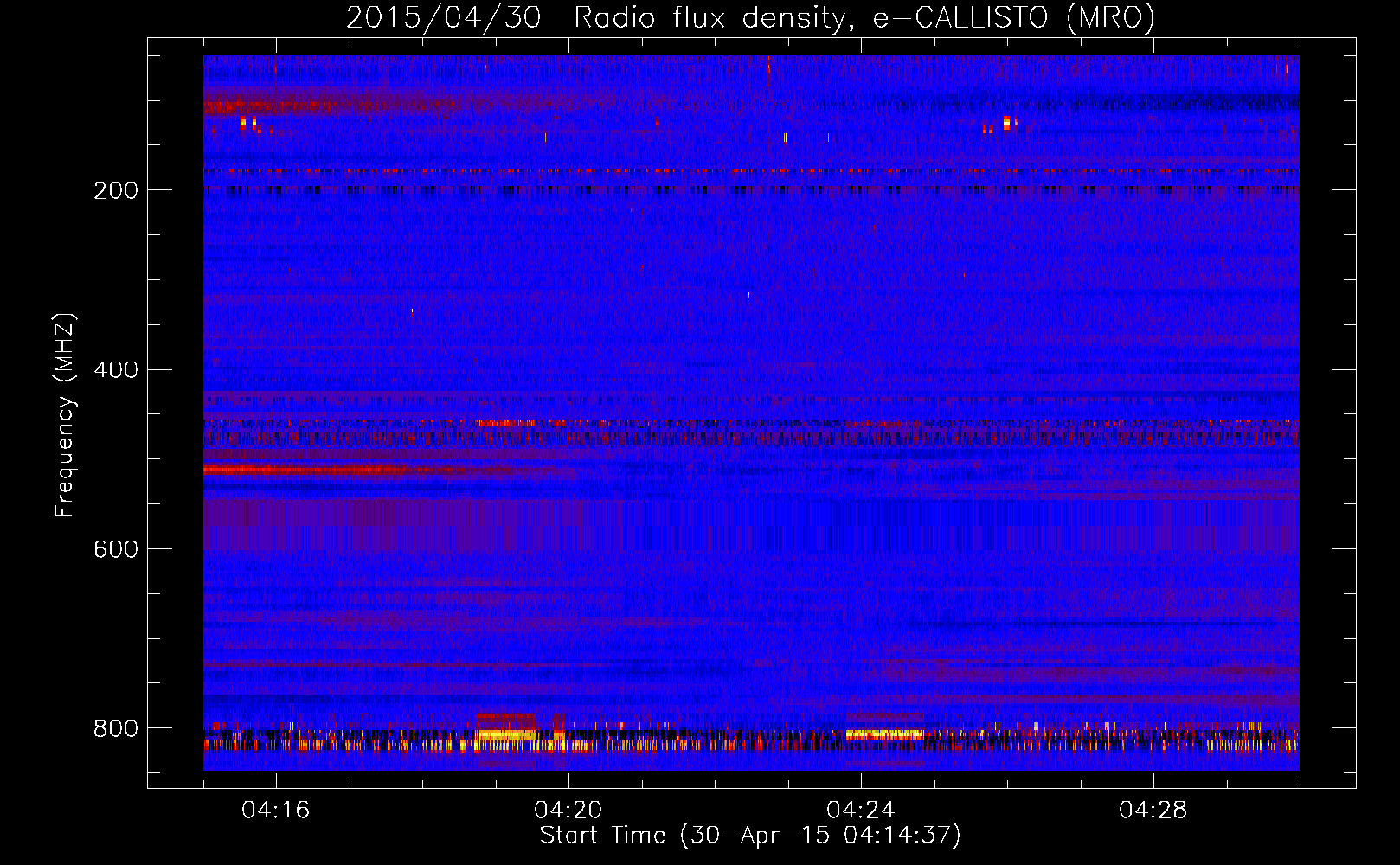
Task: Click the 600 frequency tick label
Action: click(116, 550)
